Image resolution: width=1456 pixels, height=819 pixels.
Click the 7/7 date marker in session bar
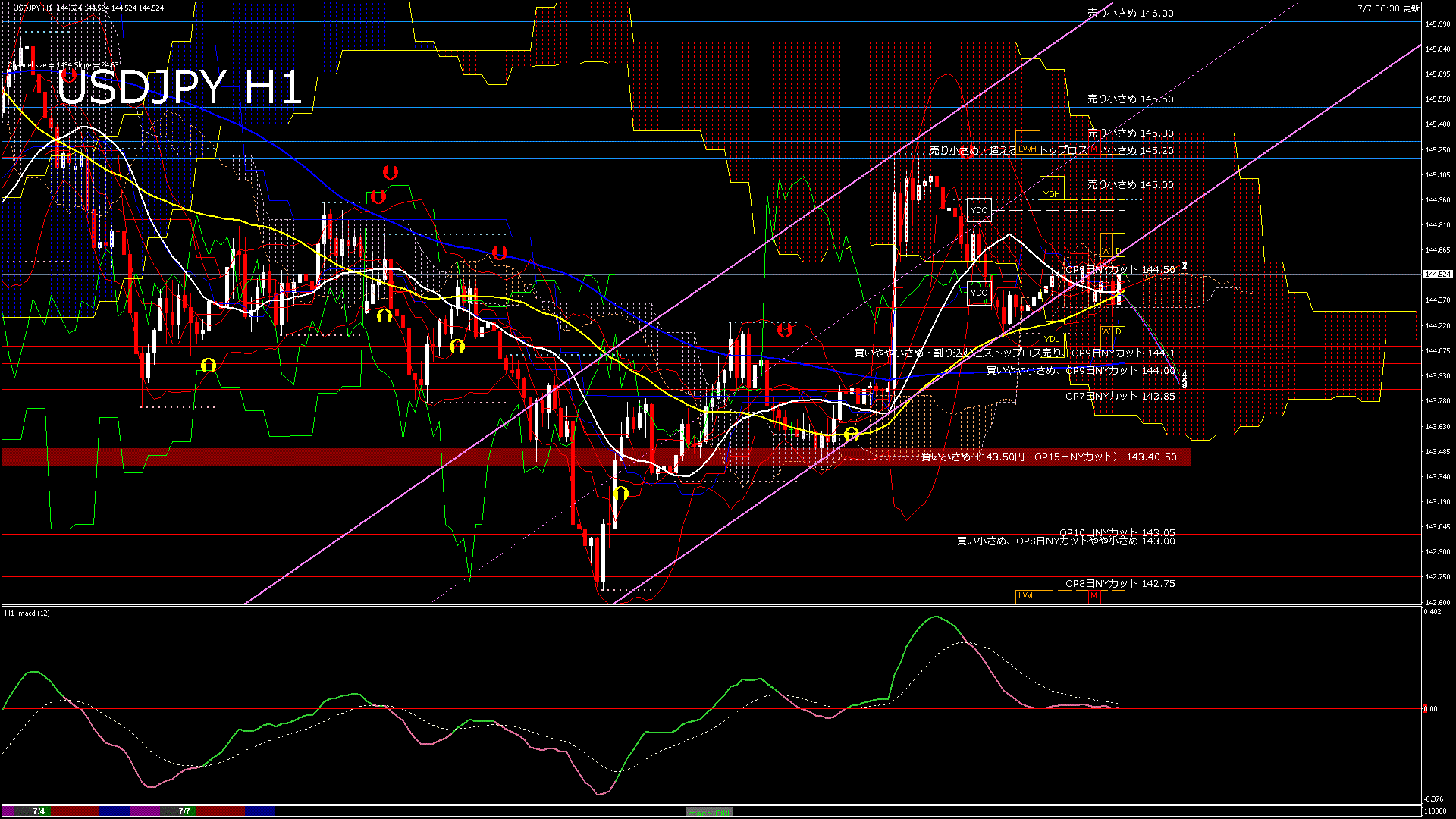(184, 811)
